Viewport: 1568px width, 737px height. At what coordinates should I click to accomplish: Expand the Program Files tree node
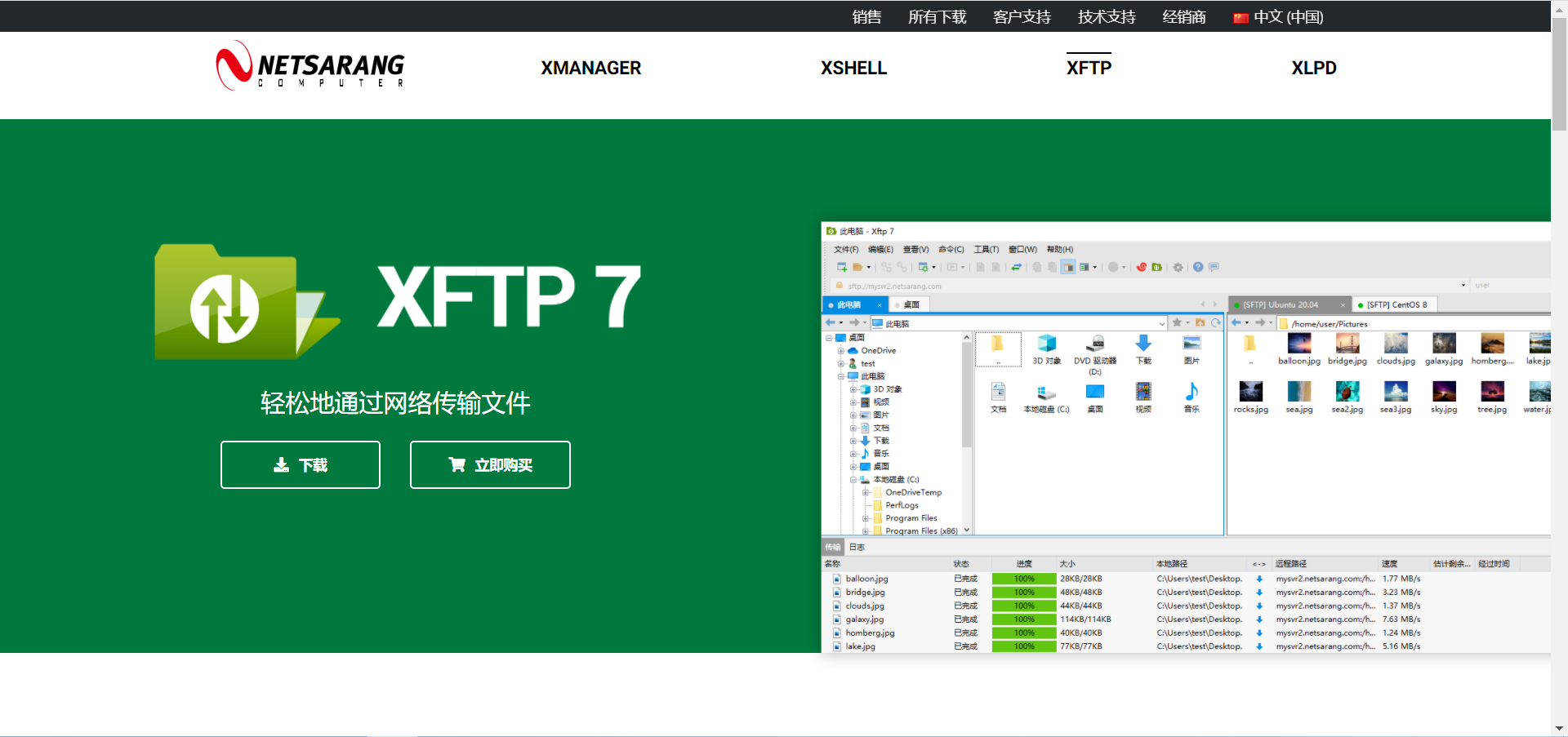click(x=866, y=518)
